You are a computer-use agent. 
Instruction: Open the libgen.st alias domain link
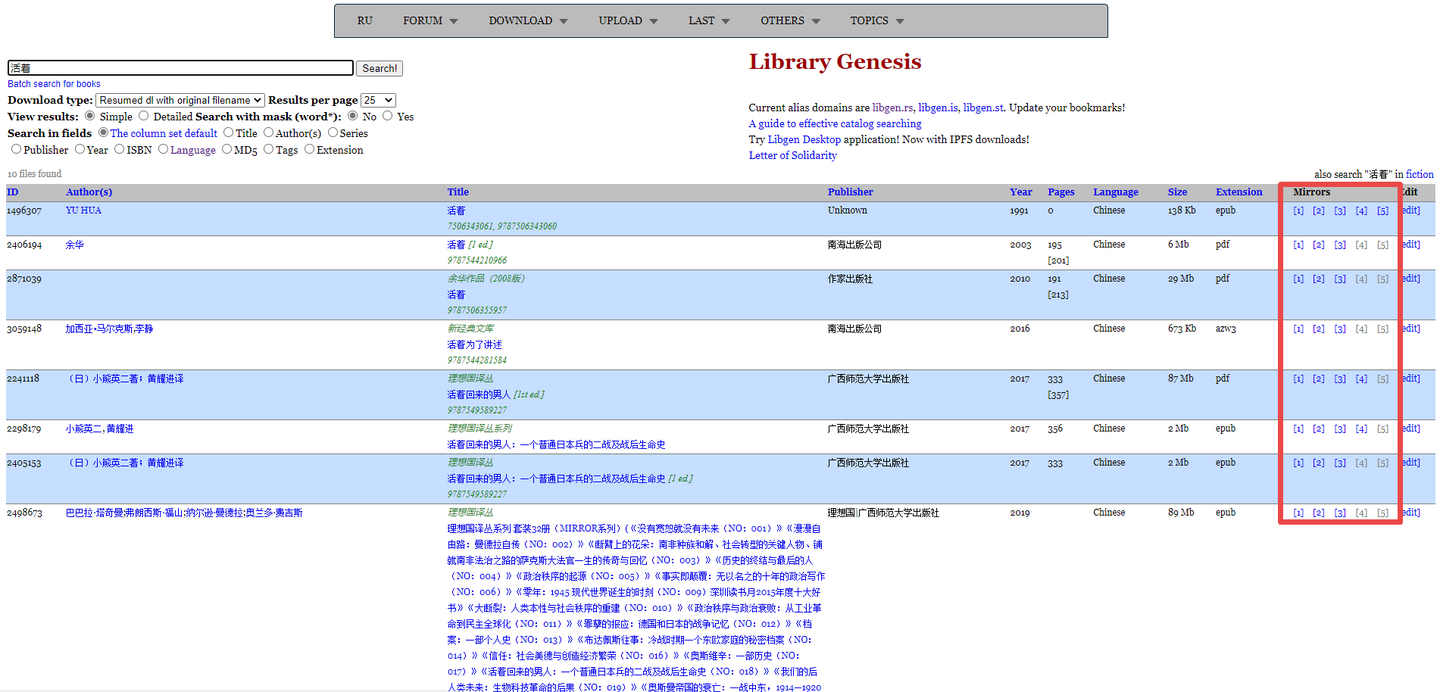pos(984,108)
